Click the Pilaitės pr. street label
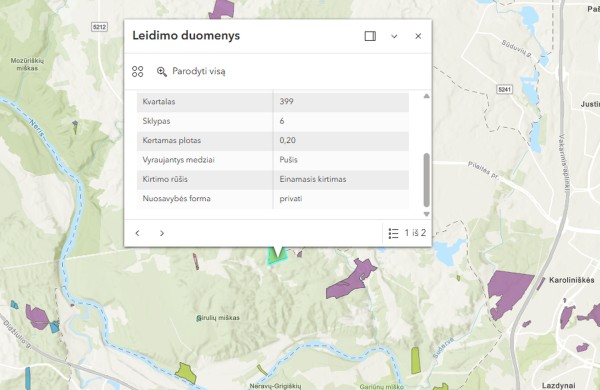Viewport: 600px width, 390px height. pos(484,170)
